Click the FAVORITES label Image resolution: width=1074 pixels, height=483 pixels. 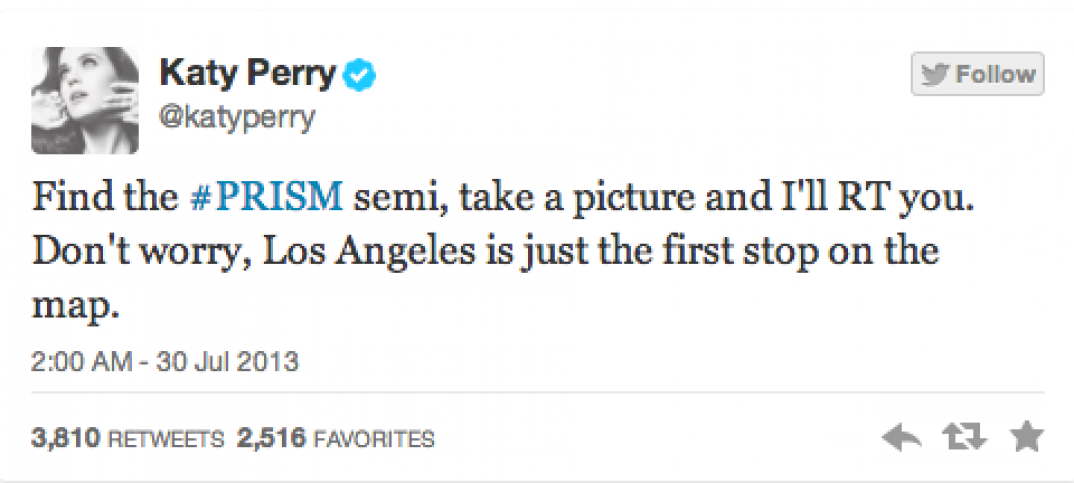point(373,439)
